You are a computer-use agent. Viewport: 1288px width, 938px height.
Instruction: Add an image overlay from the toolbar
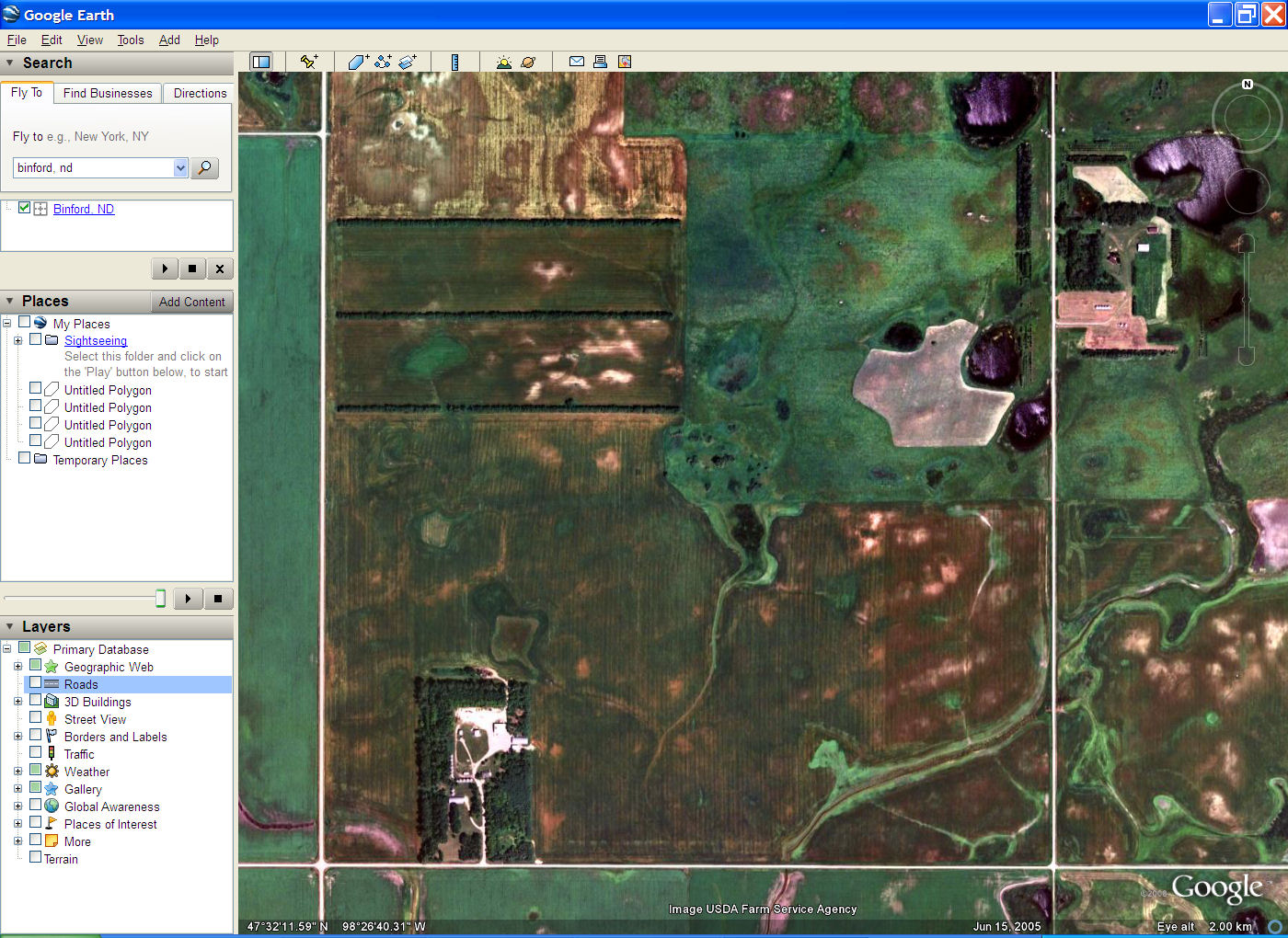pyautogui.click(x=408, y=62)
